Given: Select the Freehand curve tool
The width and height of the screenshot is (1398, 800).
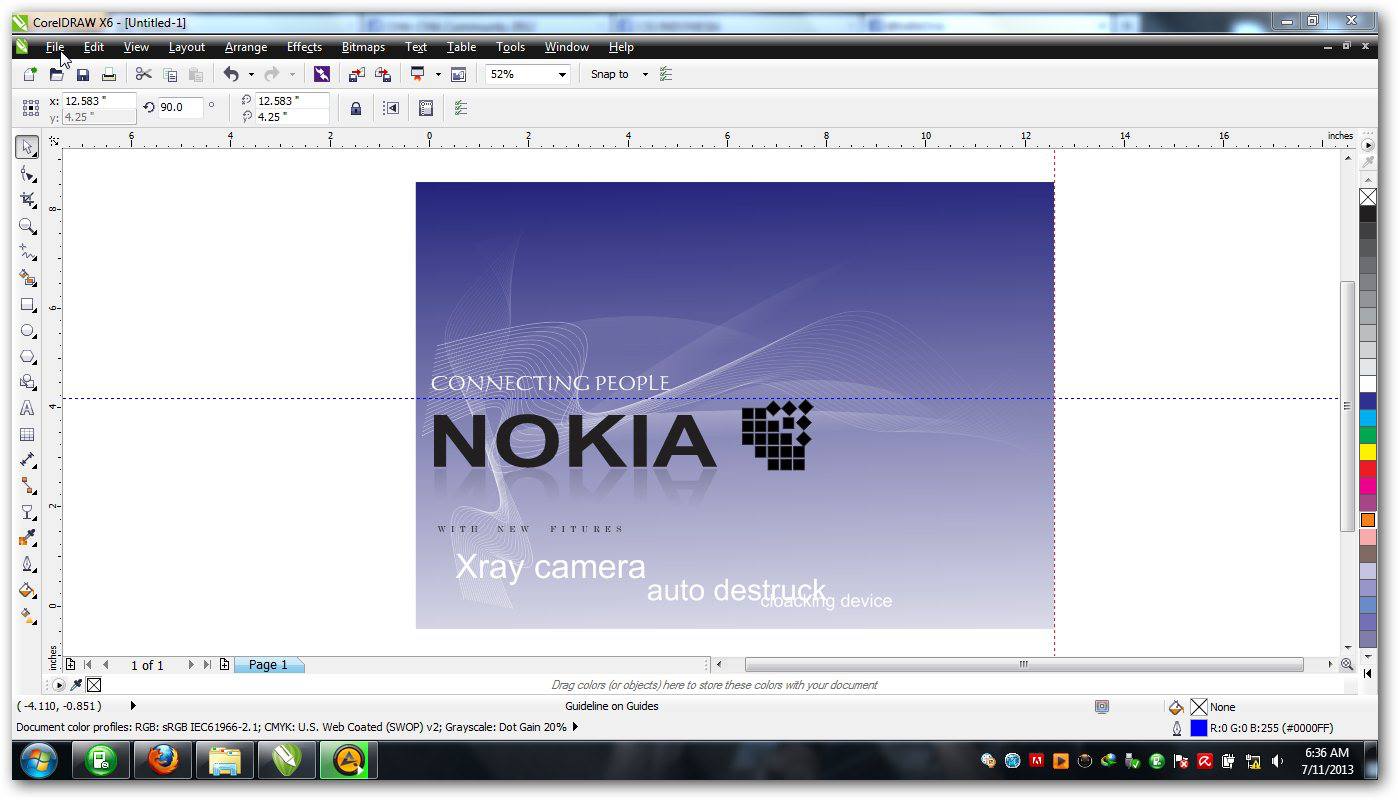Looking at the screenshot, I should click(27, 252).
